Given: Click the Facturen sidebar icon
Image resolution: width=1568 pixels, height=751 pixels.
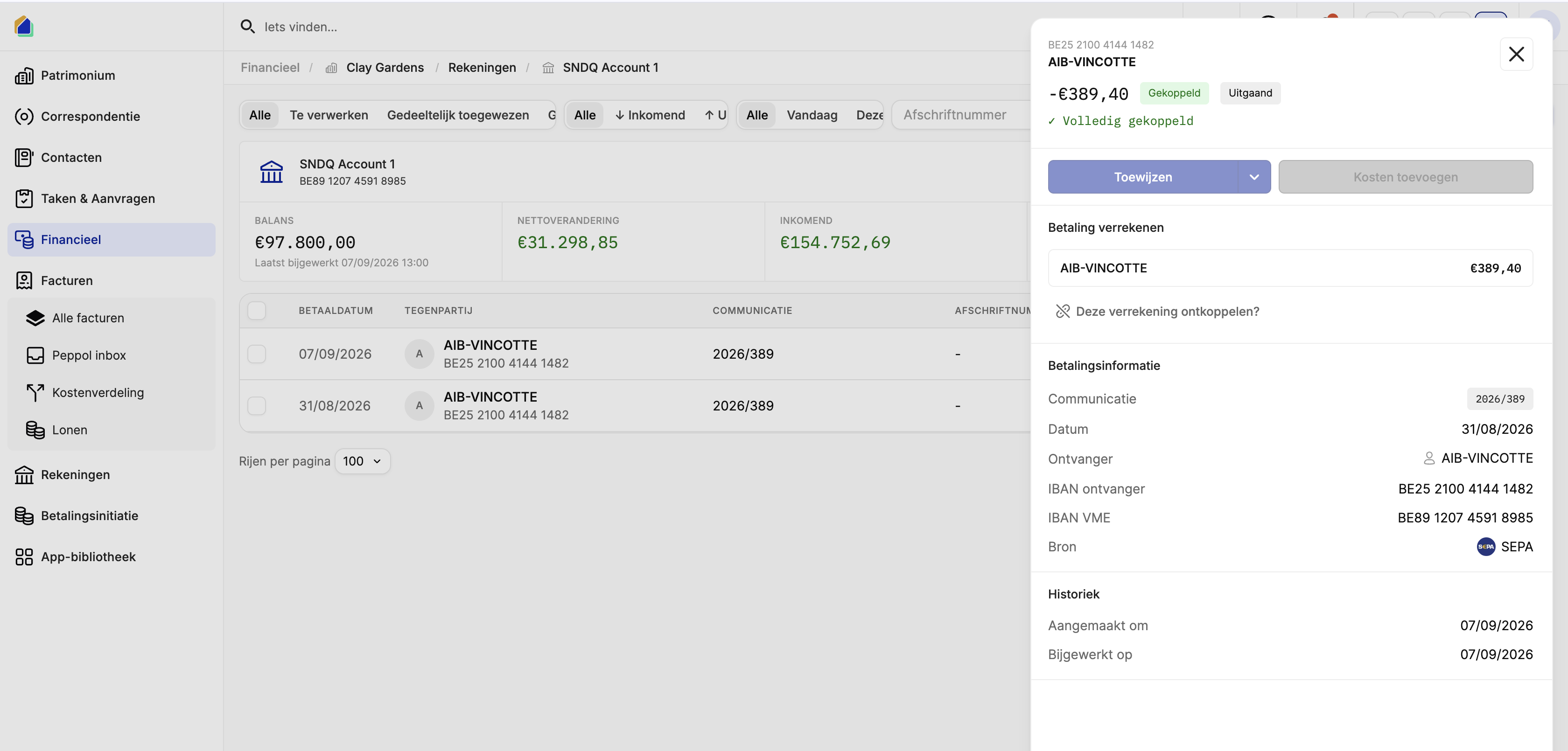Looking at the screenshot, I should coord(24,280).
